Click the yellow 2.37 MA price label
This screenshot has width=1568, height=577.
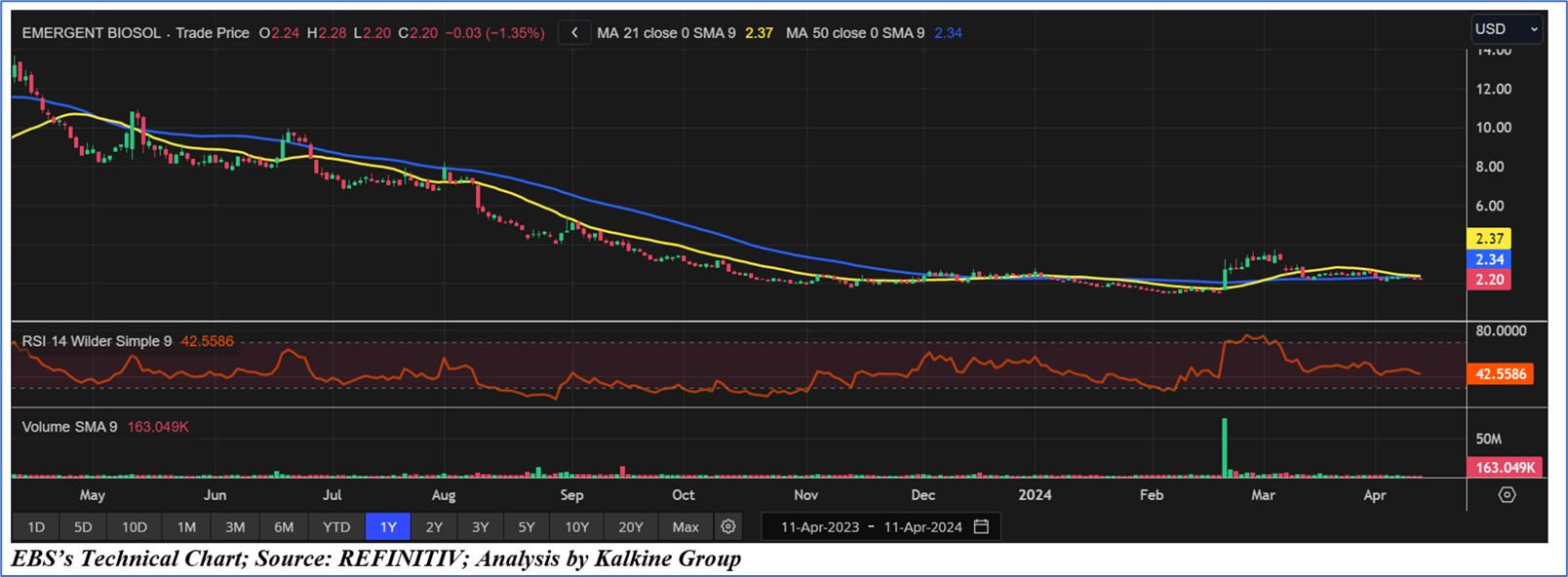[x=1489, y=239]
